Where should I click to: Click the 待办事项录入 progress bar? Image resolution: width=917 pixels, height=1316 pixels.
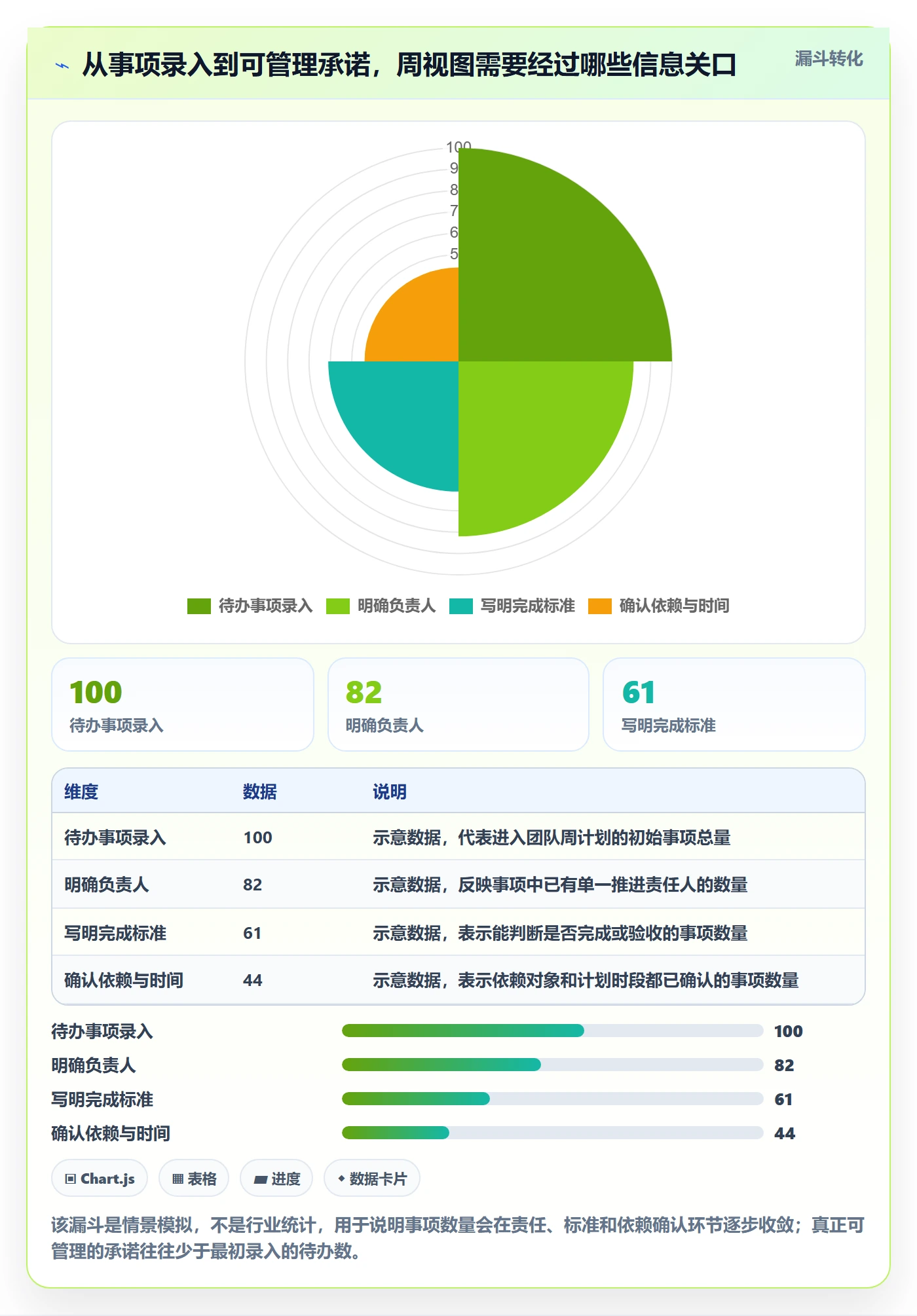point(552,1031)
